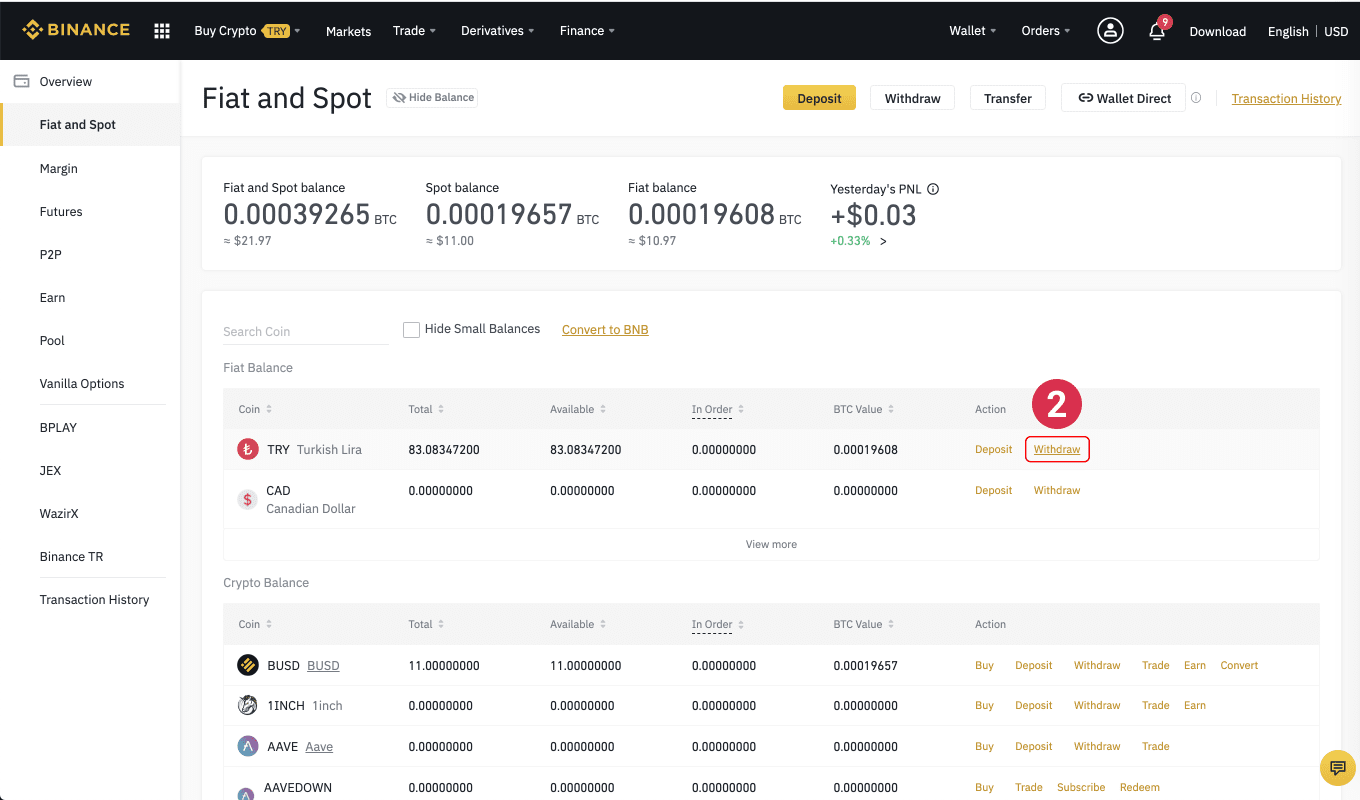Viewport: 1360px width, 800px height.
Task: Click the Download link in header
Action: click(x=1217, y=31)
